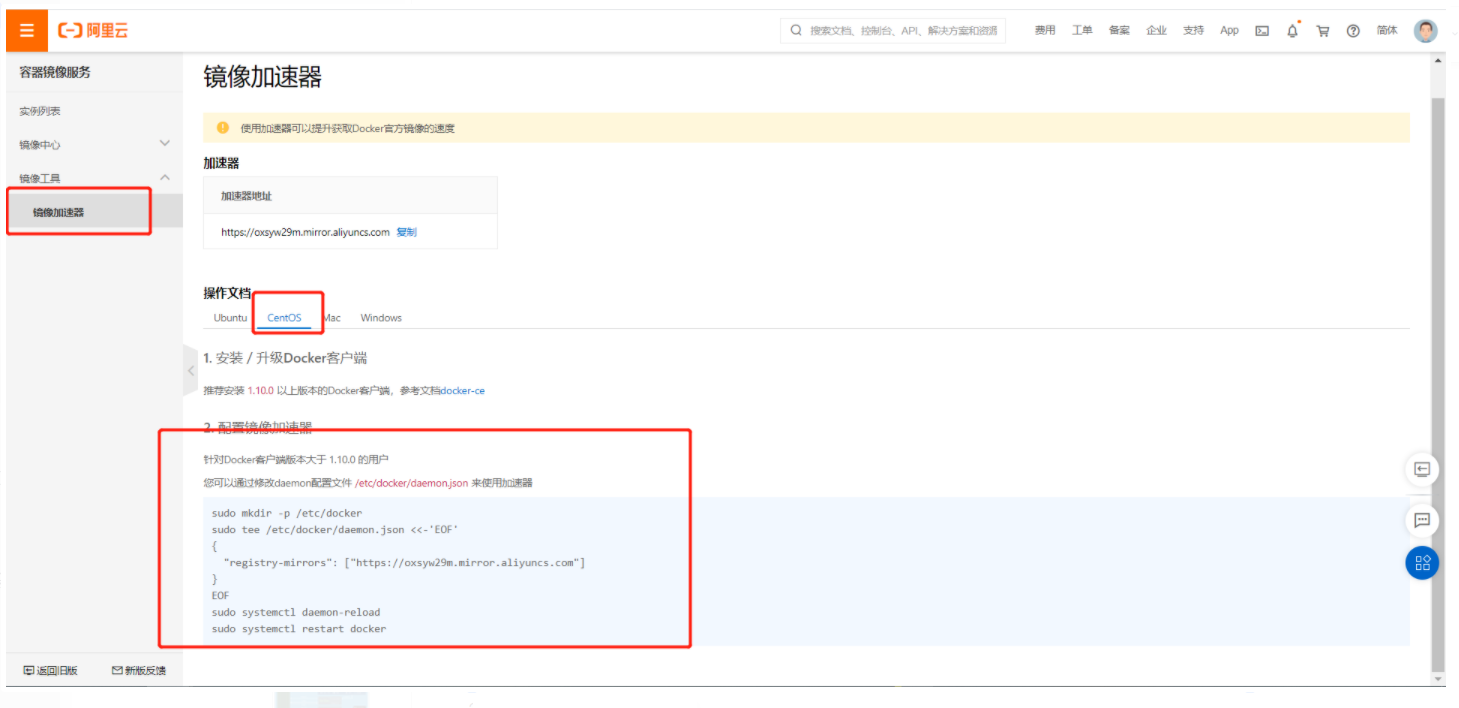Open 备案 in top bar
1459x708 pixels.
[1119, 31]
